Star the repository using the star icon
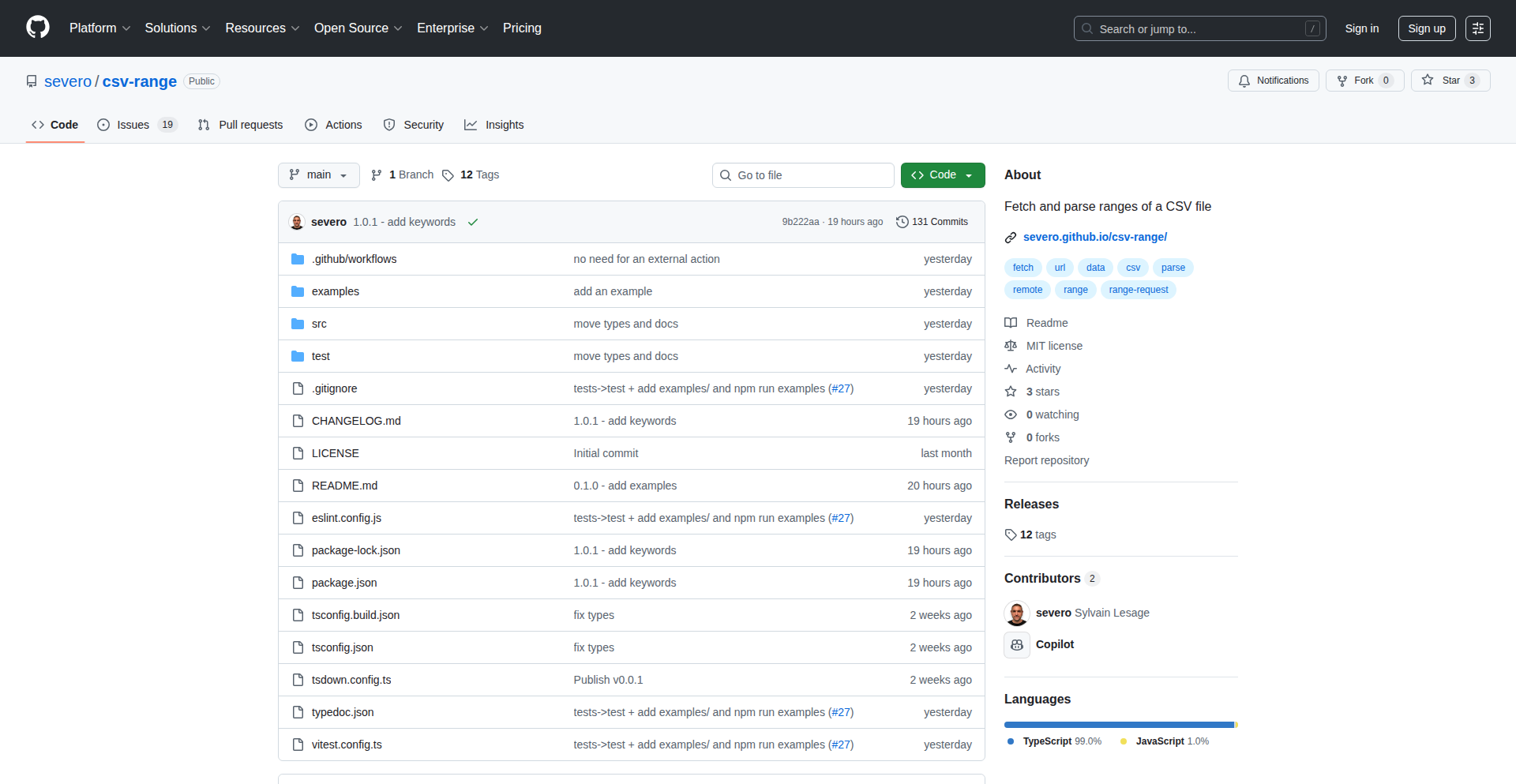The height and width of the screenshot is (784, 1516). (x=1428, y=80)
